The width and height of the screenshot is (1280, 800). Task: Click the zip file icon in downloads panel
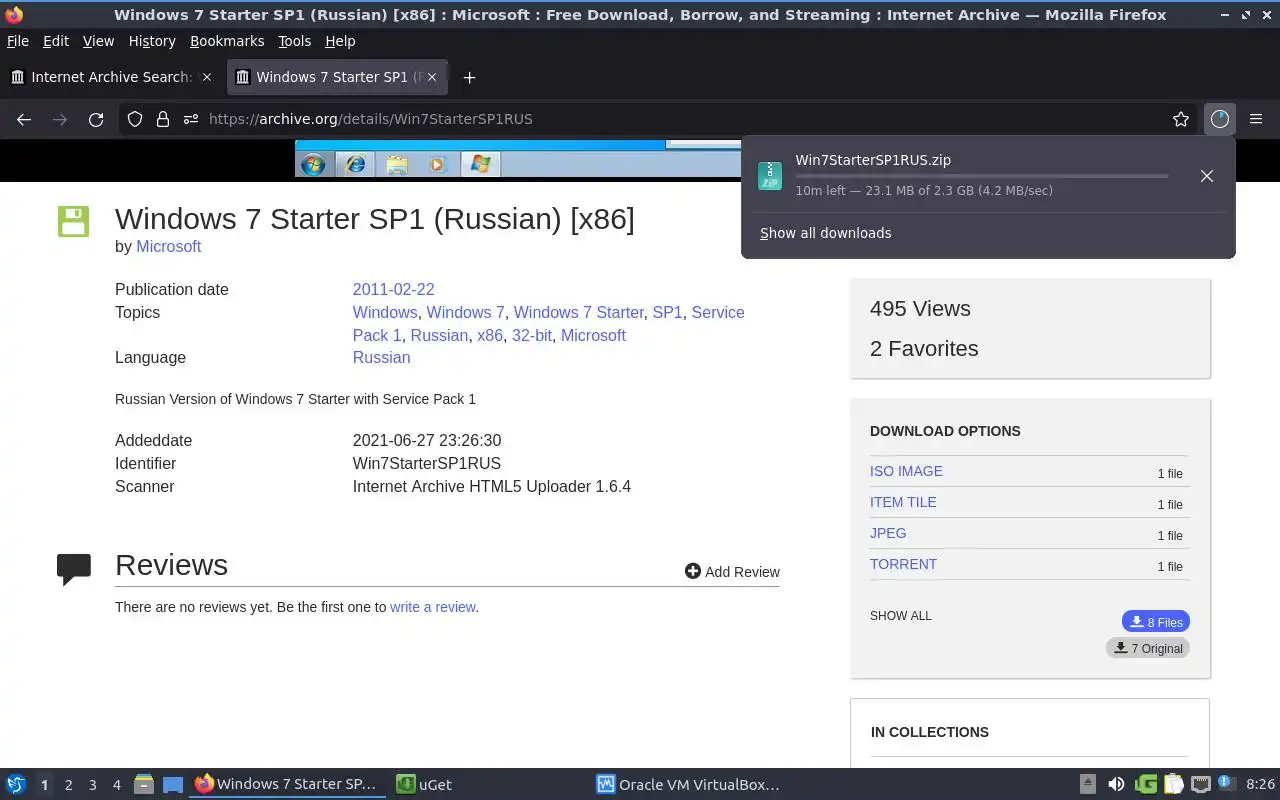pyautogui.click(x=769, y=176)
